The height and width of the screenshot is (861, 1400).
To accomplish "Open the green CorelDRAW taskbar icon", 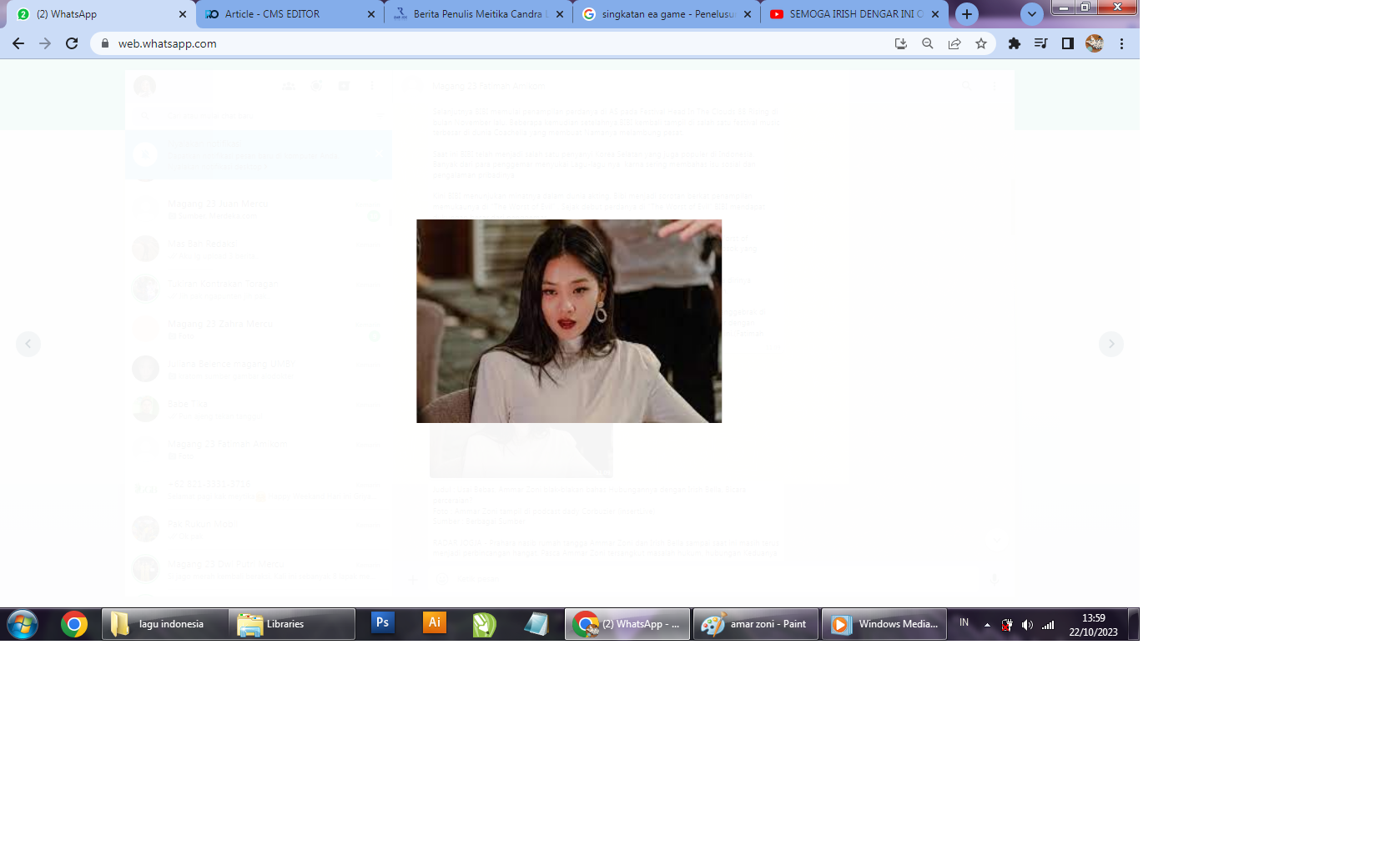I will pyautogui.click(x=485, y=624).
